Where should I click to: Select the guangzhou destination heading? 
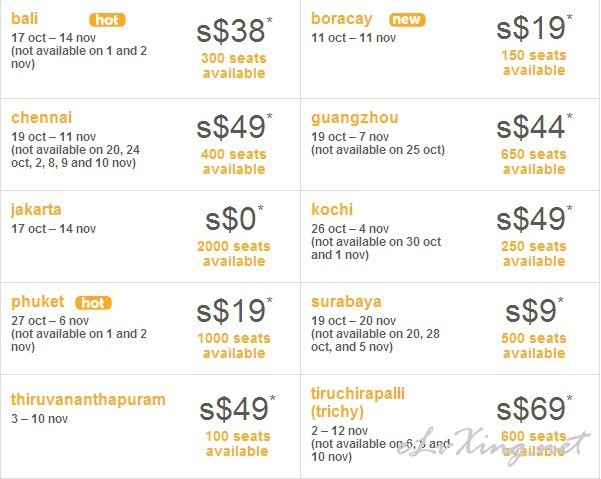(x=355, y=118)
